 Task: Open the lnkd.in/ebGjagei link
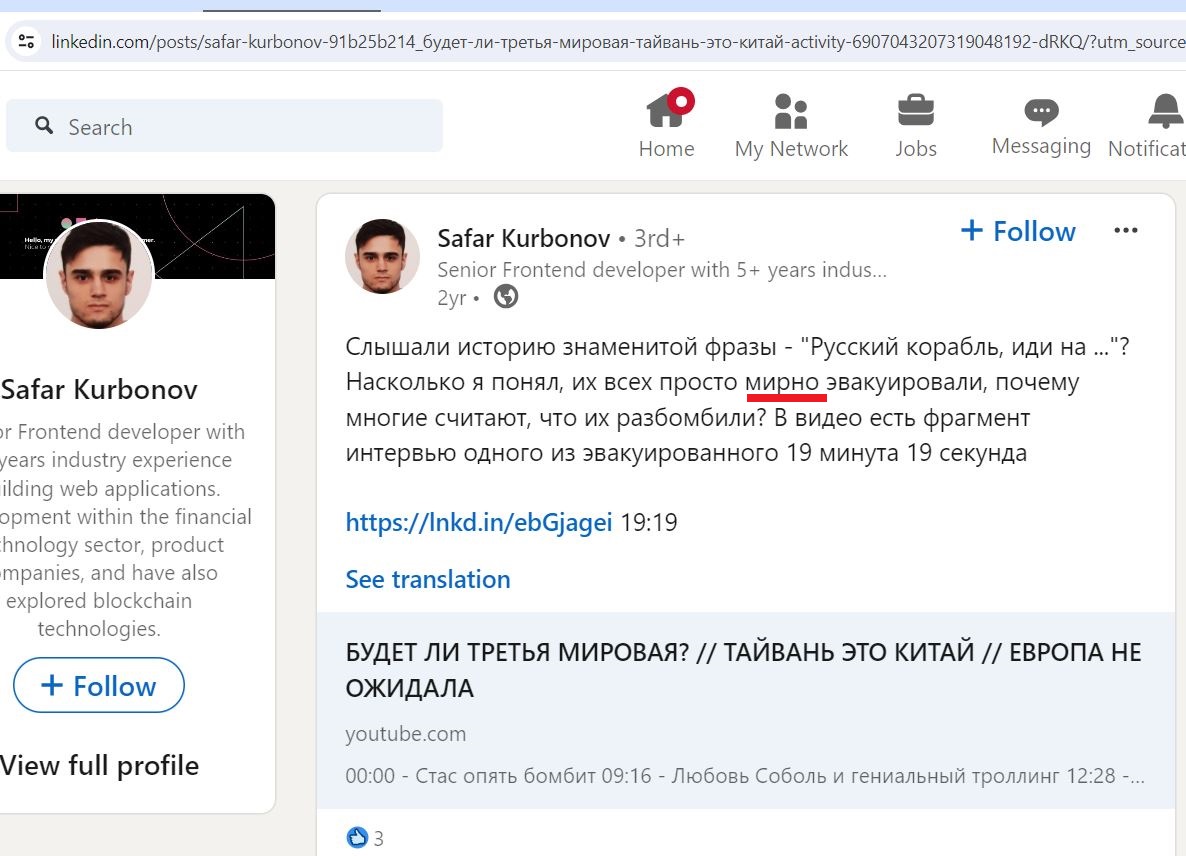[x=479, y=523]
